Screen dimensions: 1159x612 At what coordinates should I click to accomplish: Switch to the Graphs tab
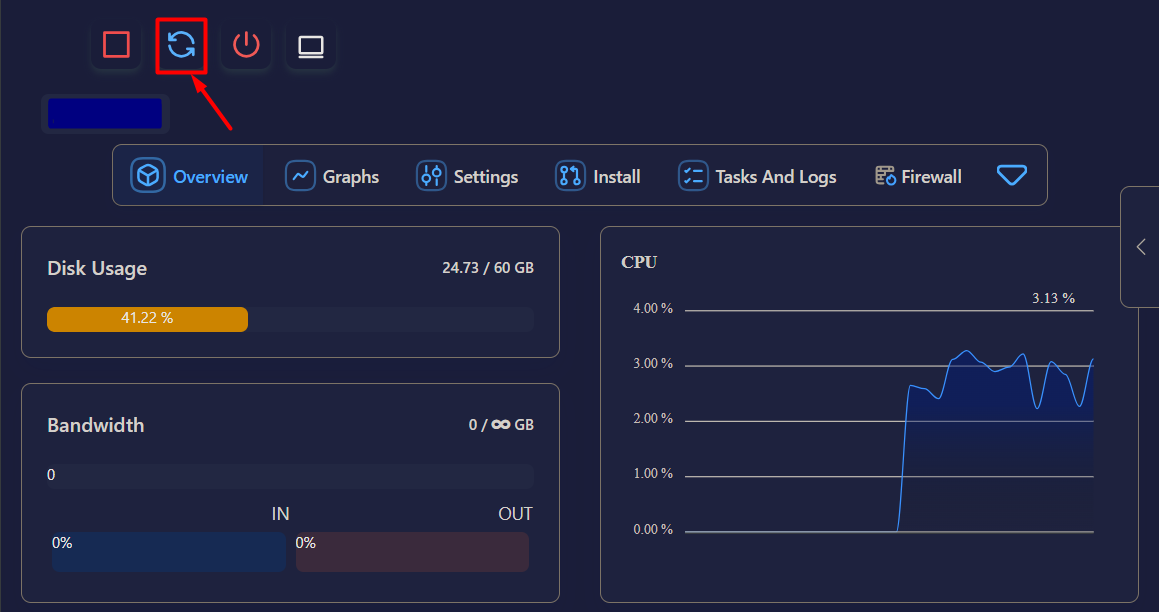coord(332,175)
